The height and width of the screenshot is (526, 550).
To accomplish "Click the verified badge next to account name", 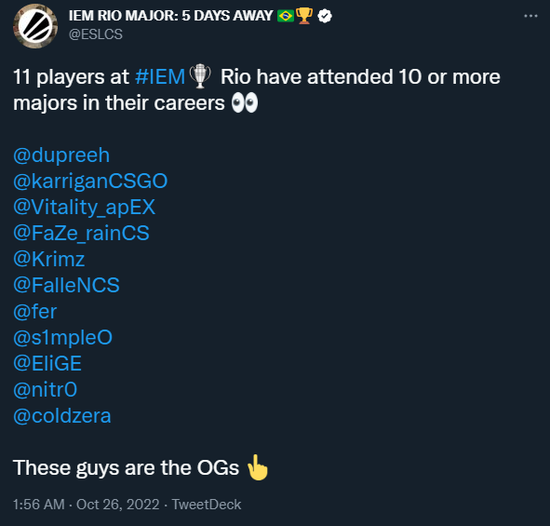I will point(325,16).
